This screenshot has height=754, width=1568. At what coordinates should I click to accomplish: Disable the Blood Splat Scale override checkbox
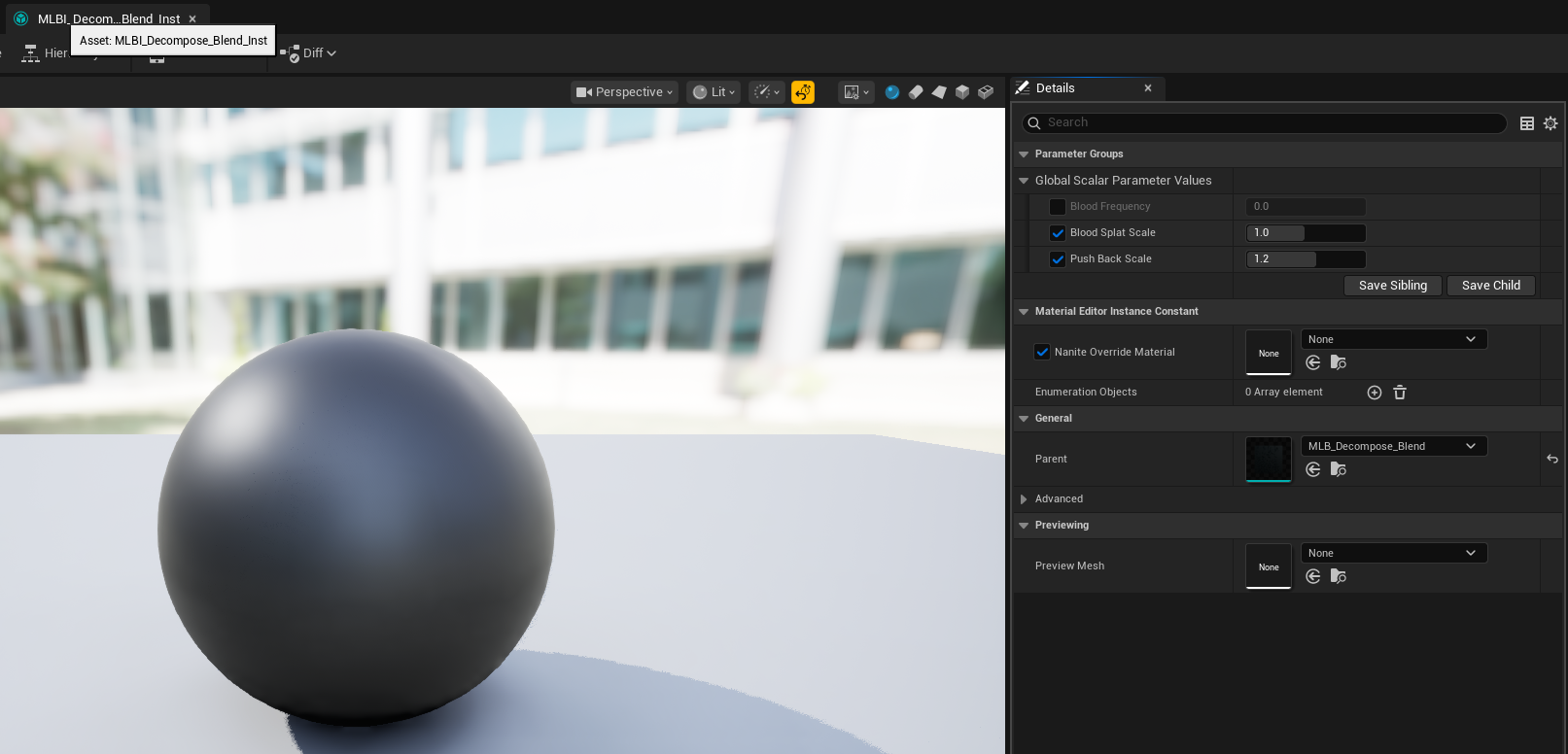pyautogui.click(x=1058, y=233)
